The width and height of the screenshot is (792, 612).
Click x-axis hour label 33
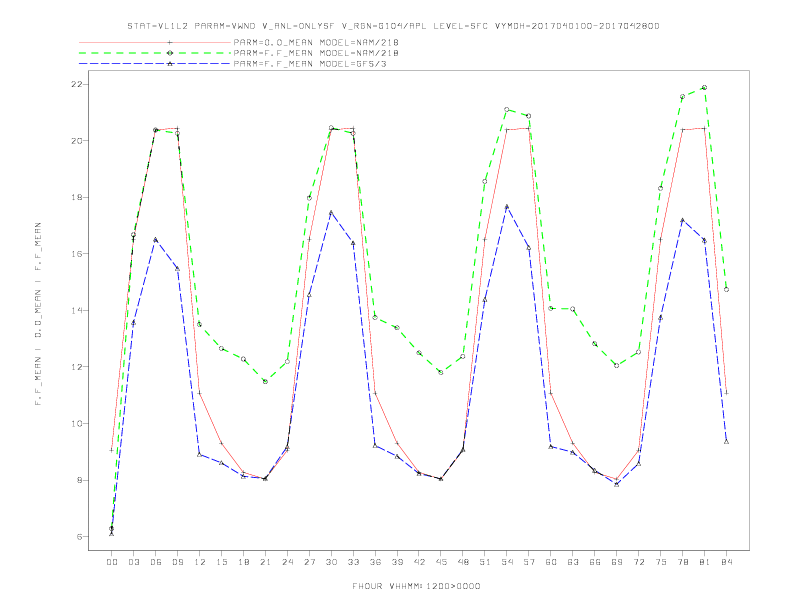(x=353, y=562)
